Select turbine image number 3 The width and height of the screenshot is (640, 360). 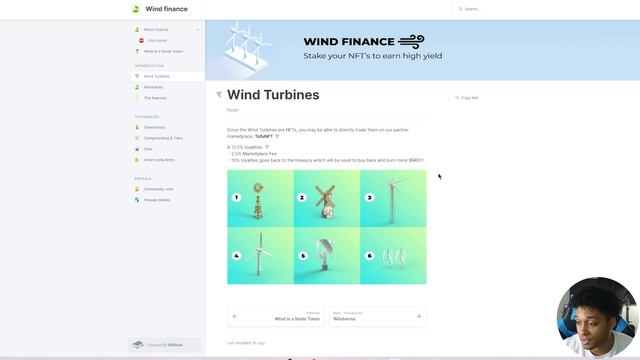coord(393,198)
